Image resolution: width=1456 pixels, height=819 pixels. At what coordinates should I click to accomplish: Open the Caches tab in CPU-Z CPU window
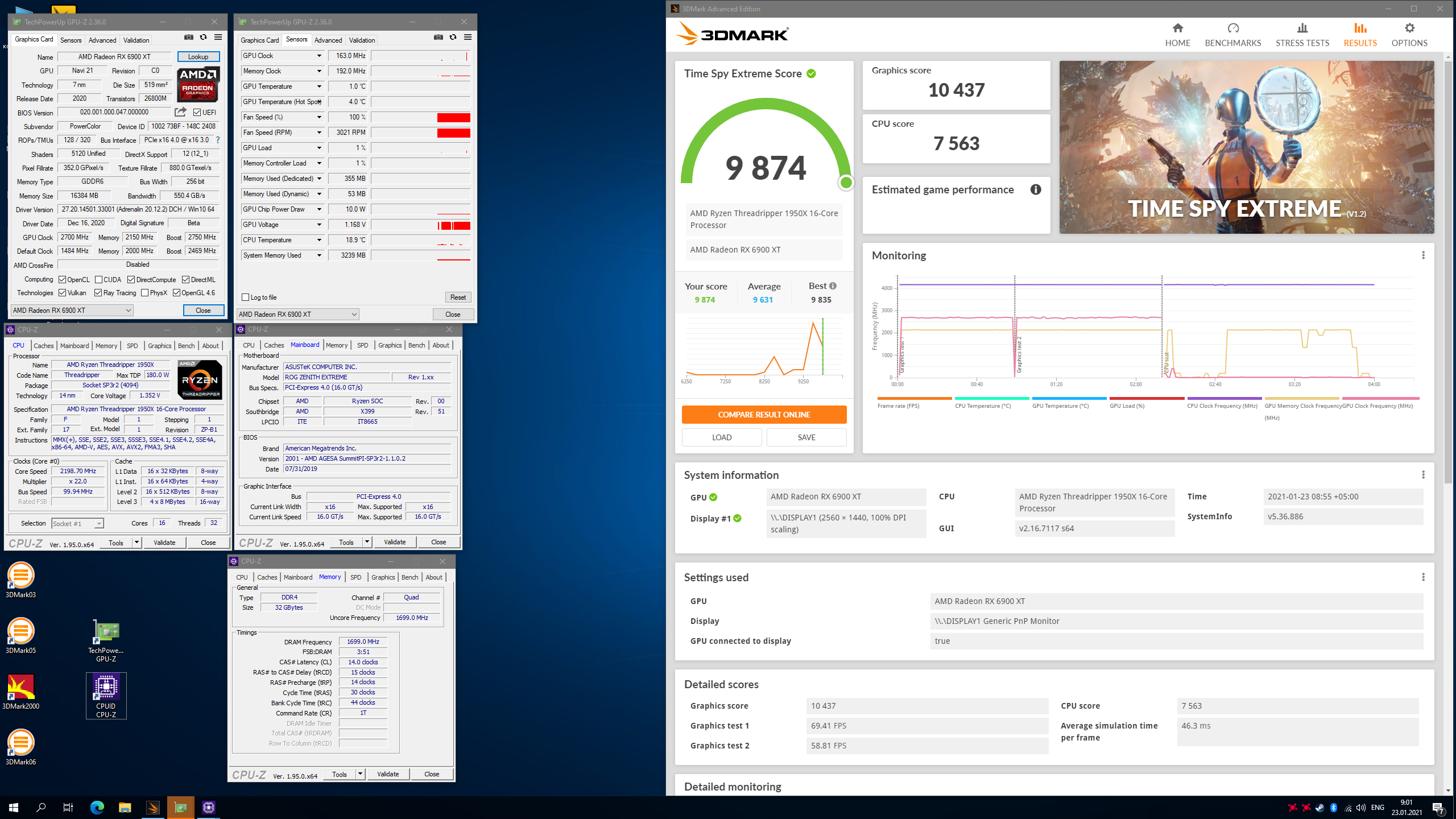44,346
